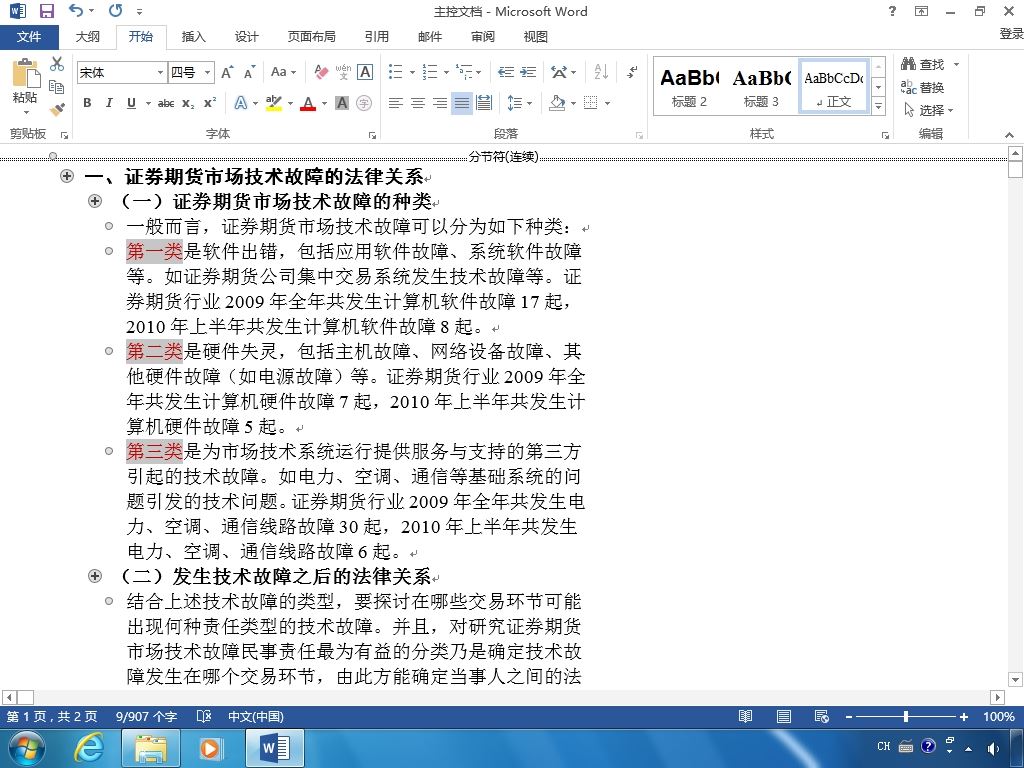Click 登录 to sign in
This screenshot has width=1024, height=768.
coord(1011,33)
